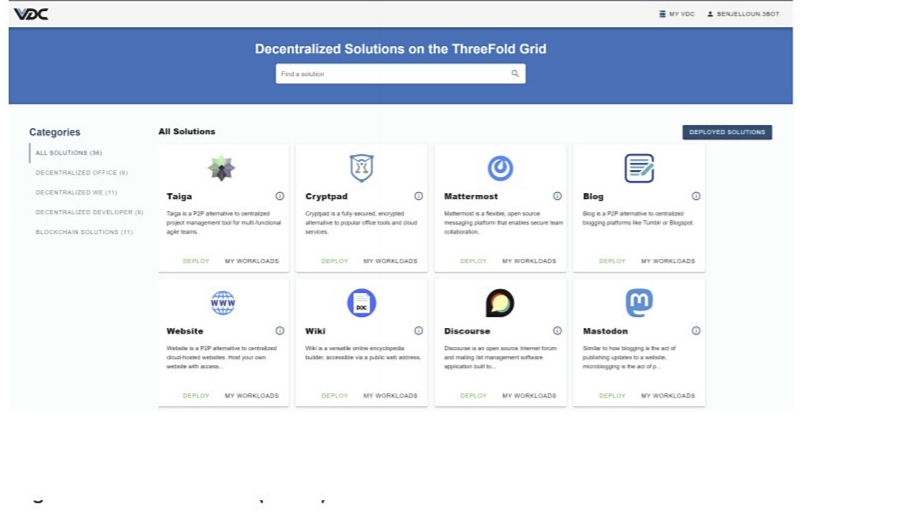The width and height of the screenshot is (900, 532).
Task: Show info for Mastodon
Action: pyautogui.click(x=696, y=331)
